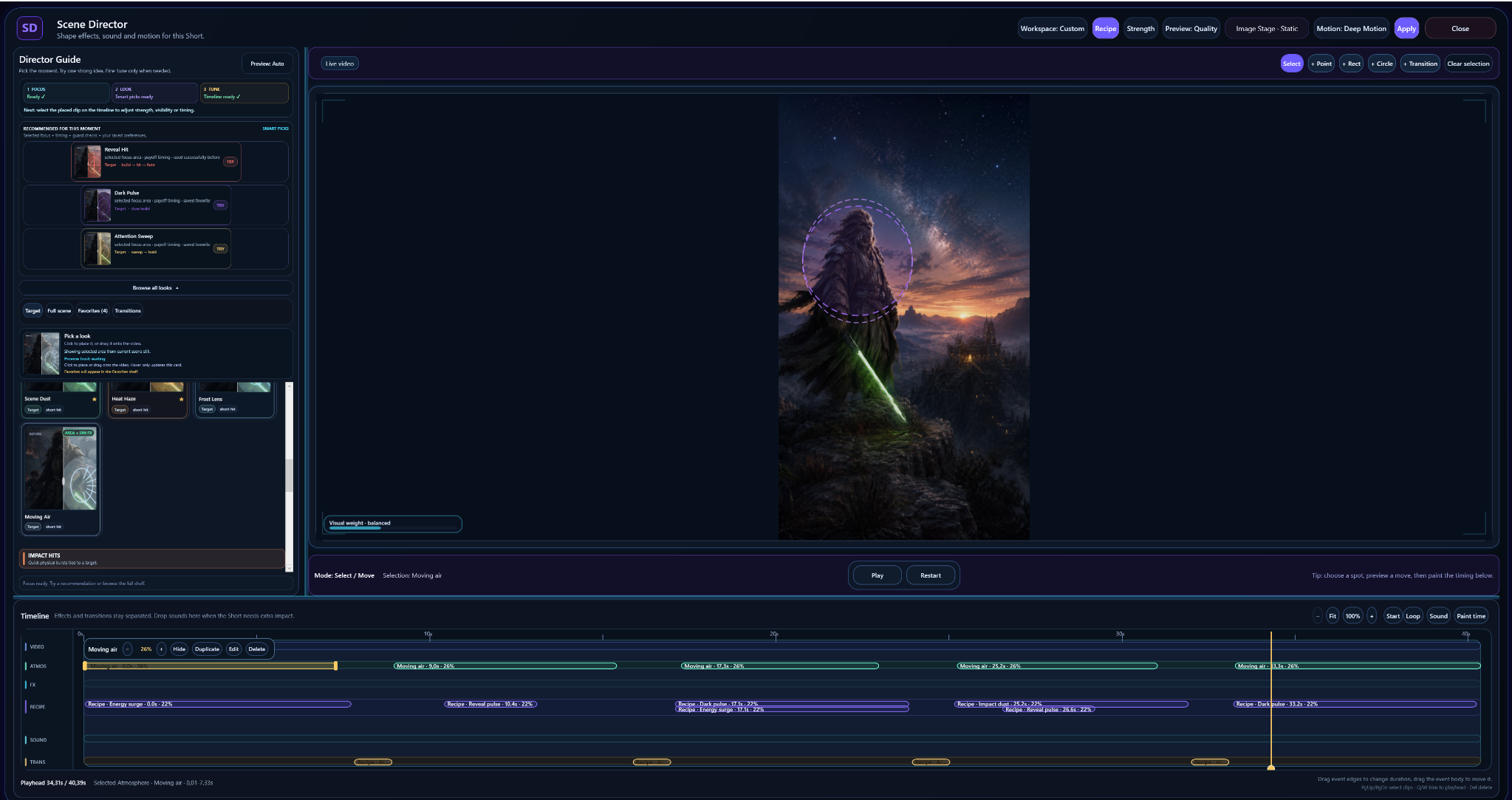Try the Reveal Hit recommendation
Viewport: 1512px width, 800px height.
coord(230,162)
